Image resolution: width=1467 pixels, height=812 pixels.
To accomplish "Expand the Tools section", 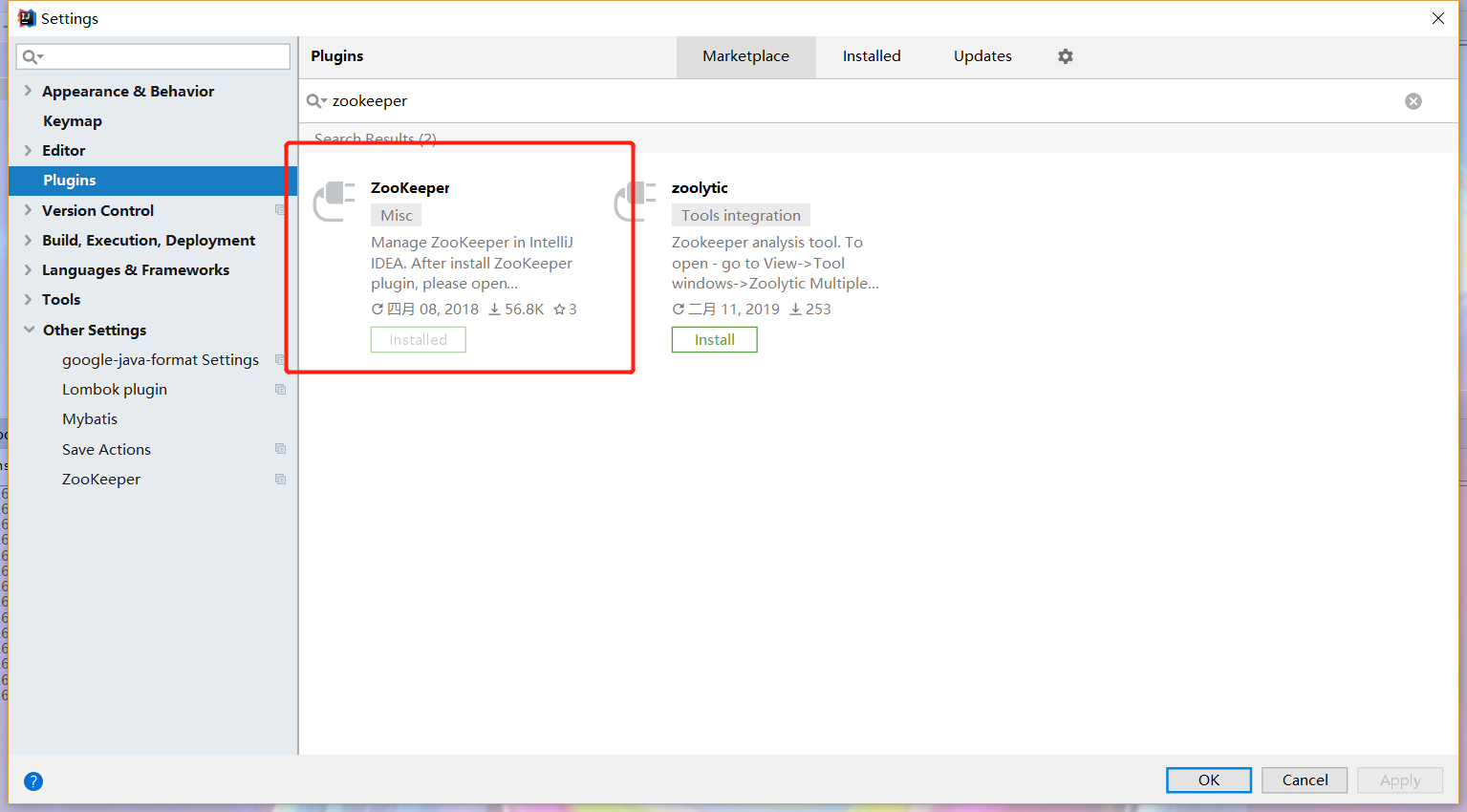I will [x=28, y=299].
